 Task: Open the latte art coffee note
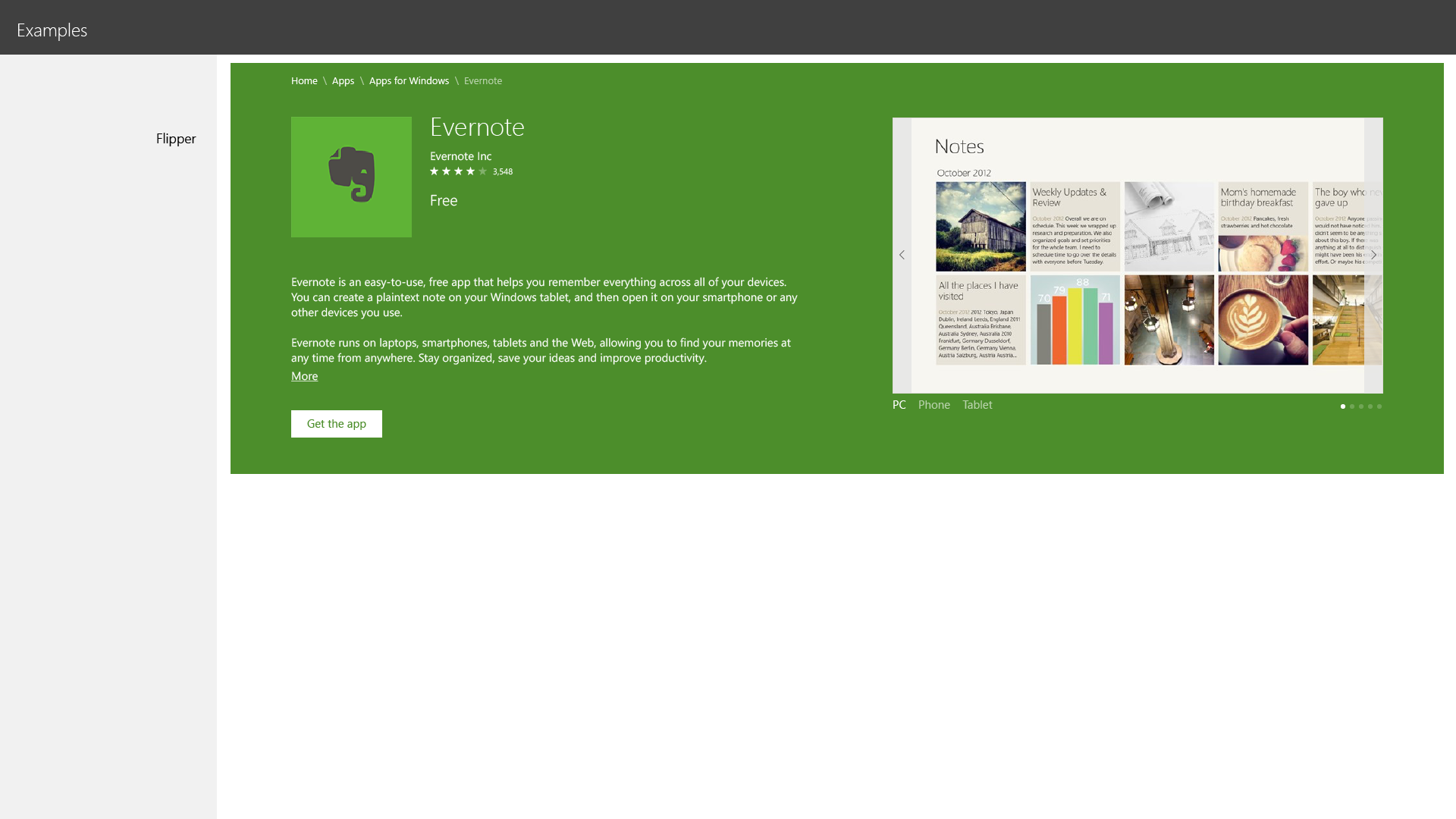tap(1263, 320)
